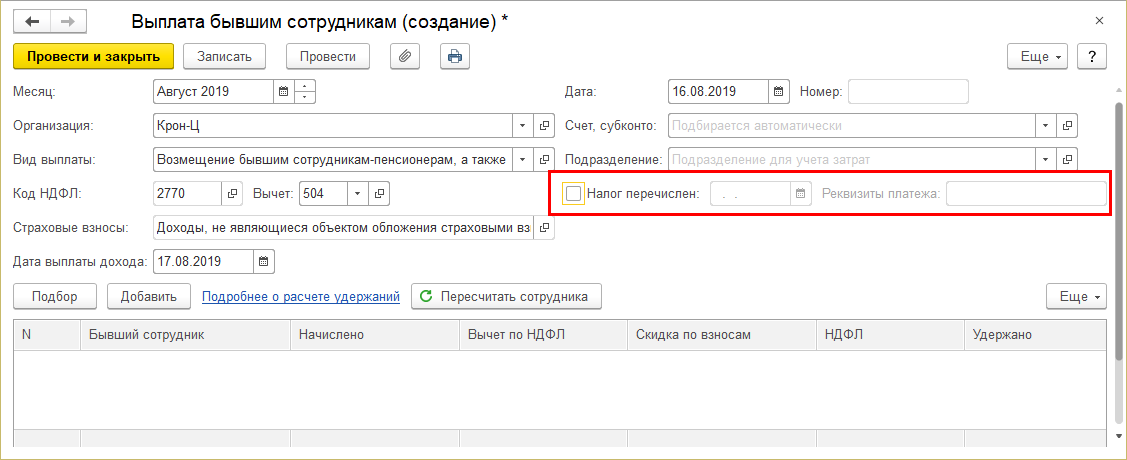Screen dimensions: 1127x460
Task: Click the paperclip attachments icon
Action: pos(405,56)
